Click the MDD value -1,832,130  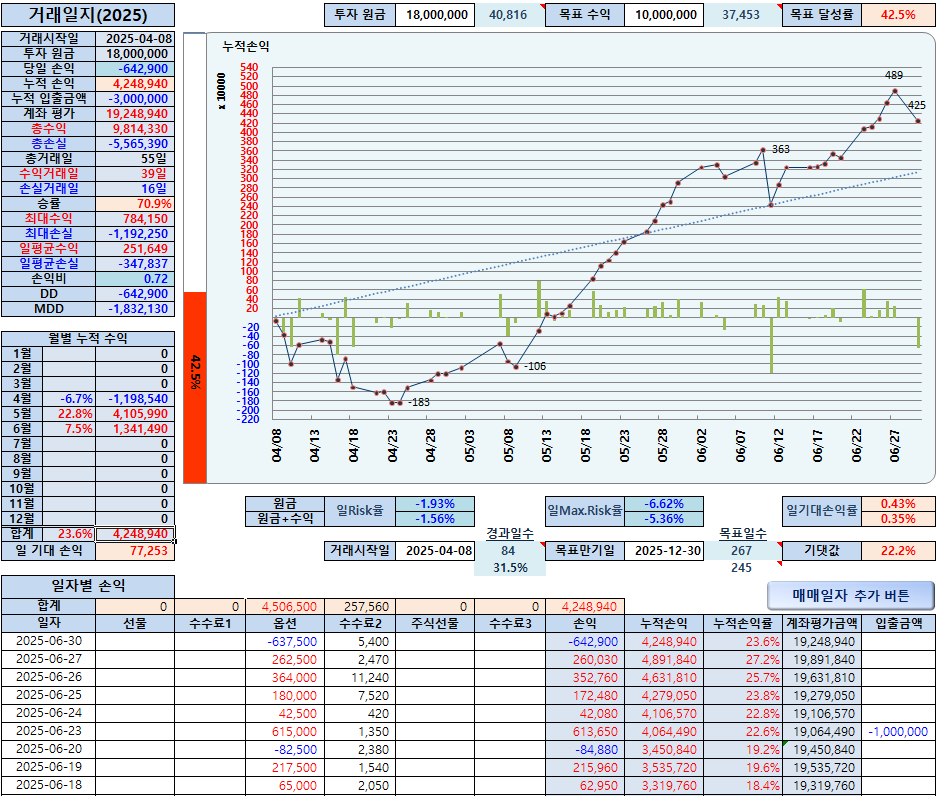pos(135,309)
